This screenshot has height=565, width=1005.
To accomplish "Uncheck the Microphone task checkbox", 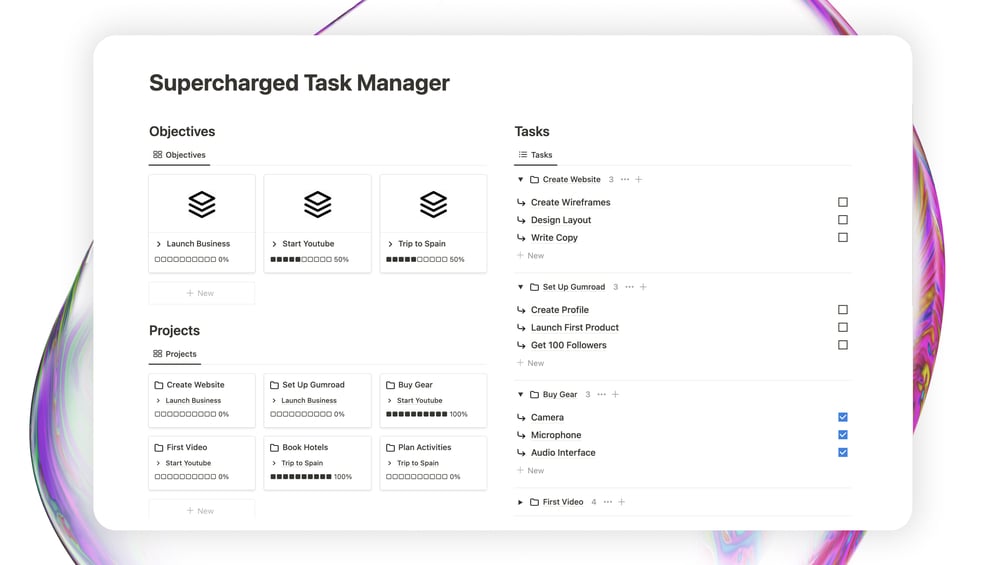I will click(843, 435).
